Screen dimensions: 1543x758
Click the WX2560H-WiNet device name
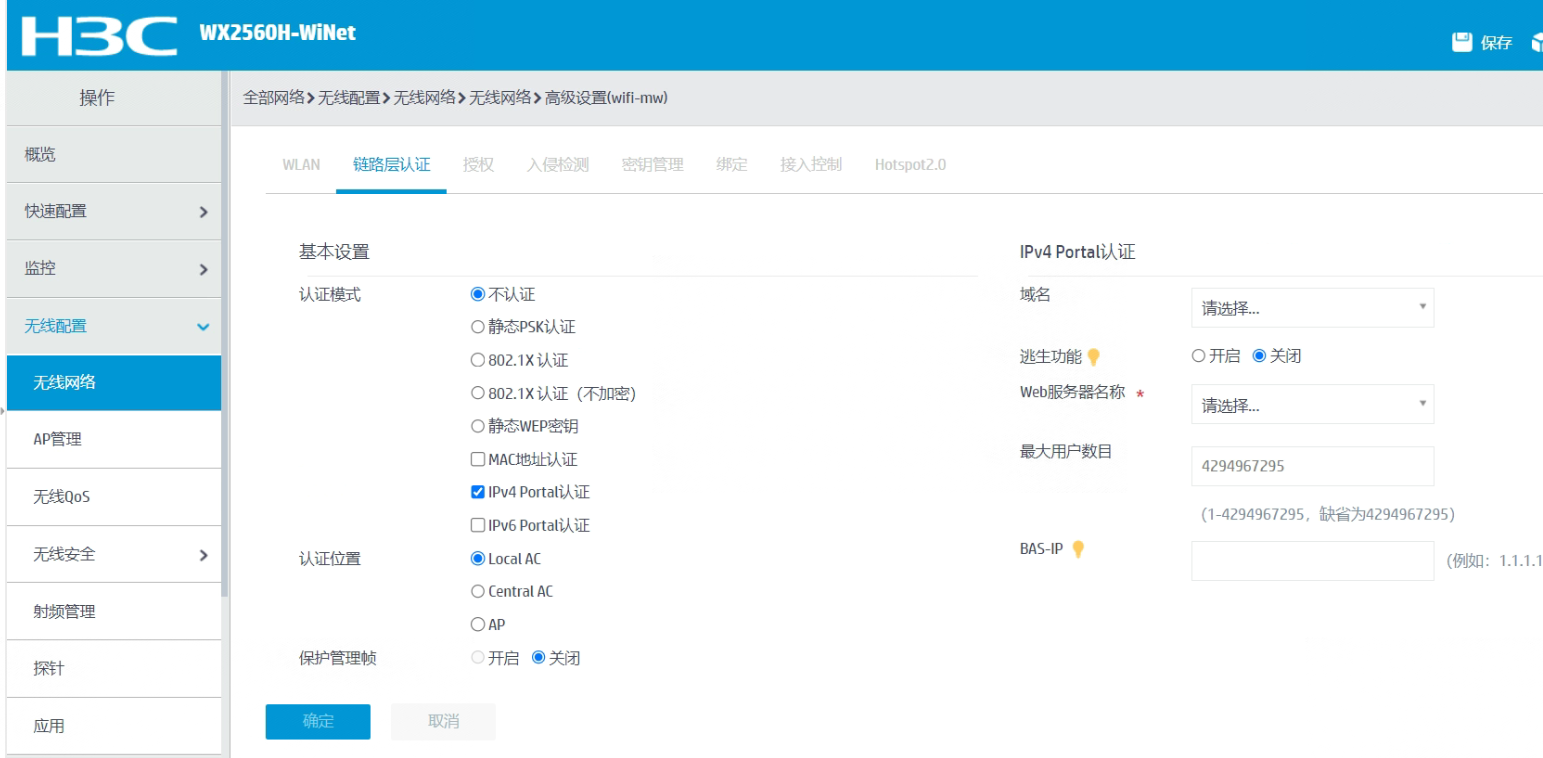[x=277, y=32]
